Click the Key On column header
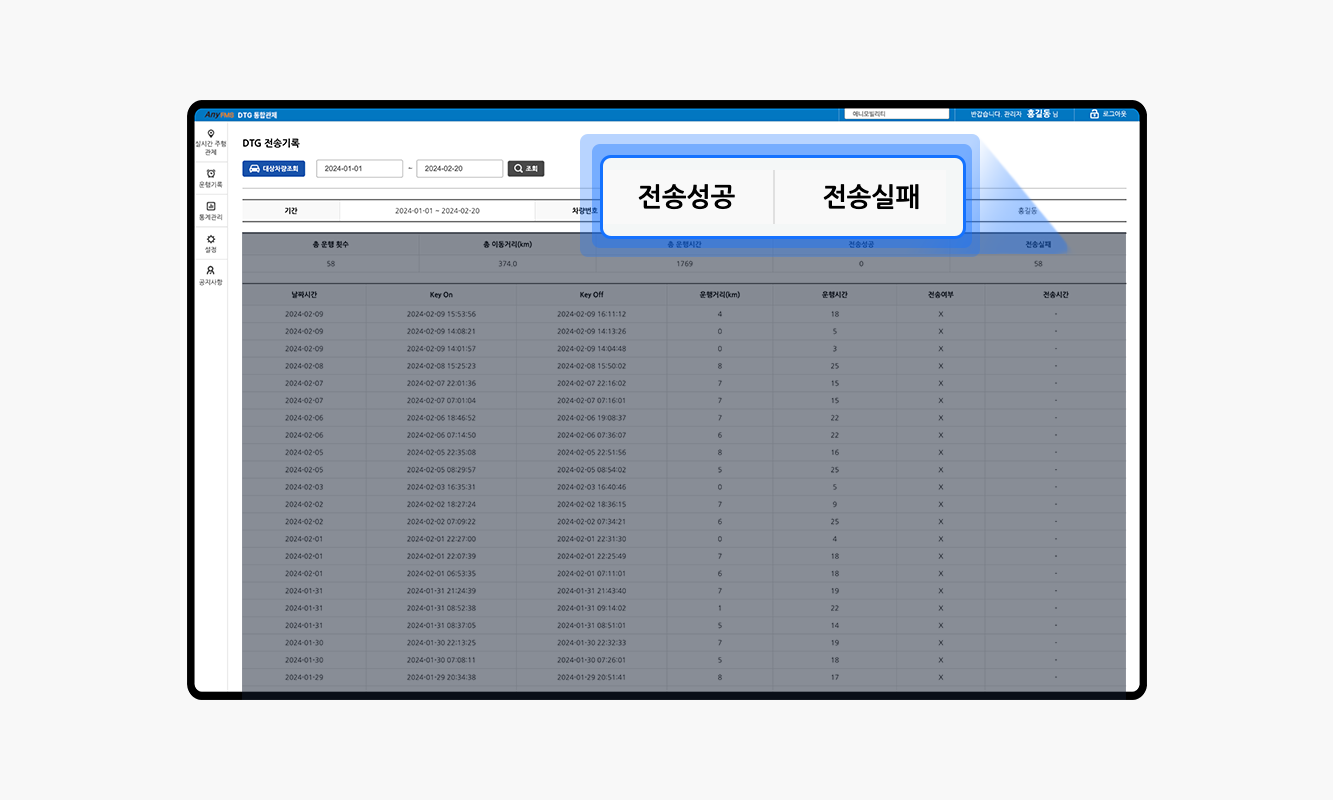The width and height of the screenshot is (1333, 800). (x=441, y=295)
